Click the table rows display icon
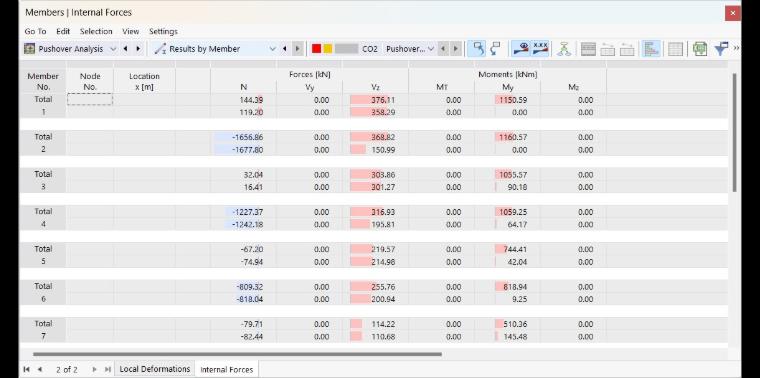The image size is (760, 378). click(x=588, y=49)
